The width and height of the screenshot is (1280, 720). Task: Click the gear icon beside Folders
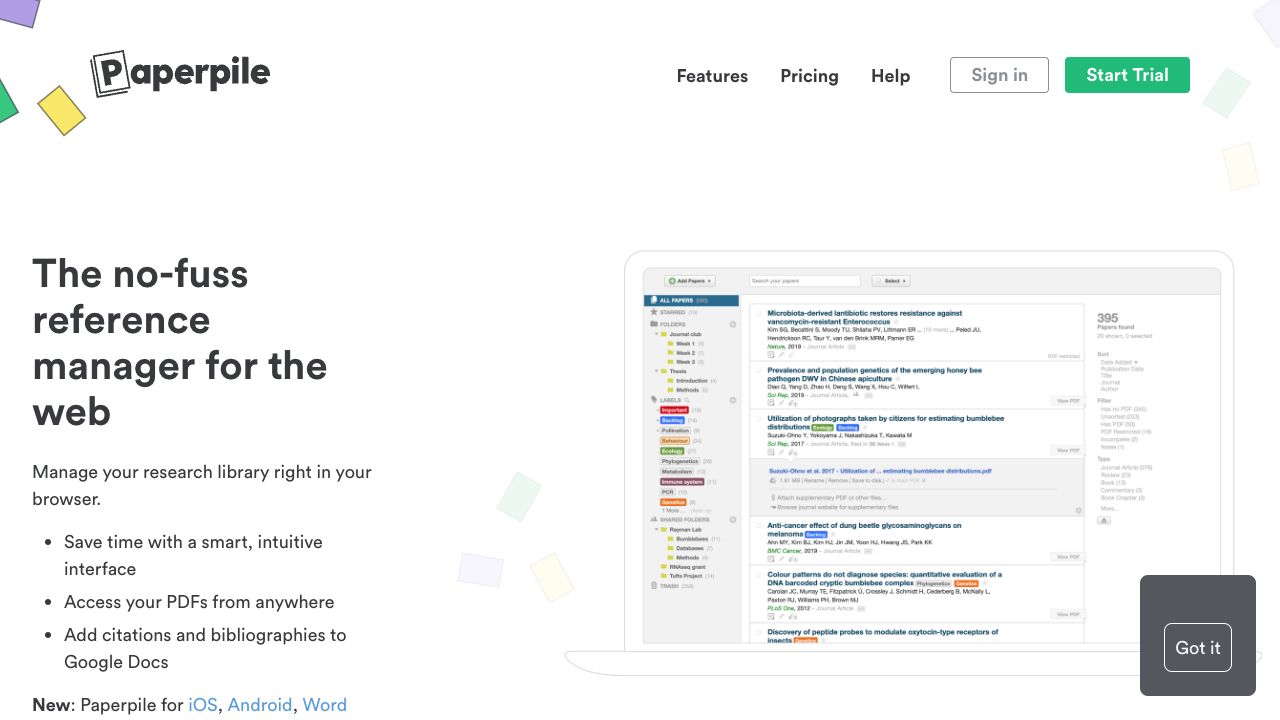732,324
